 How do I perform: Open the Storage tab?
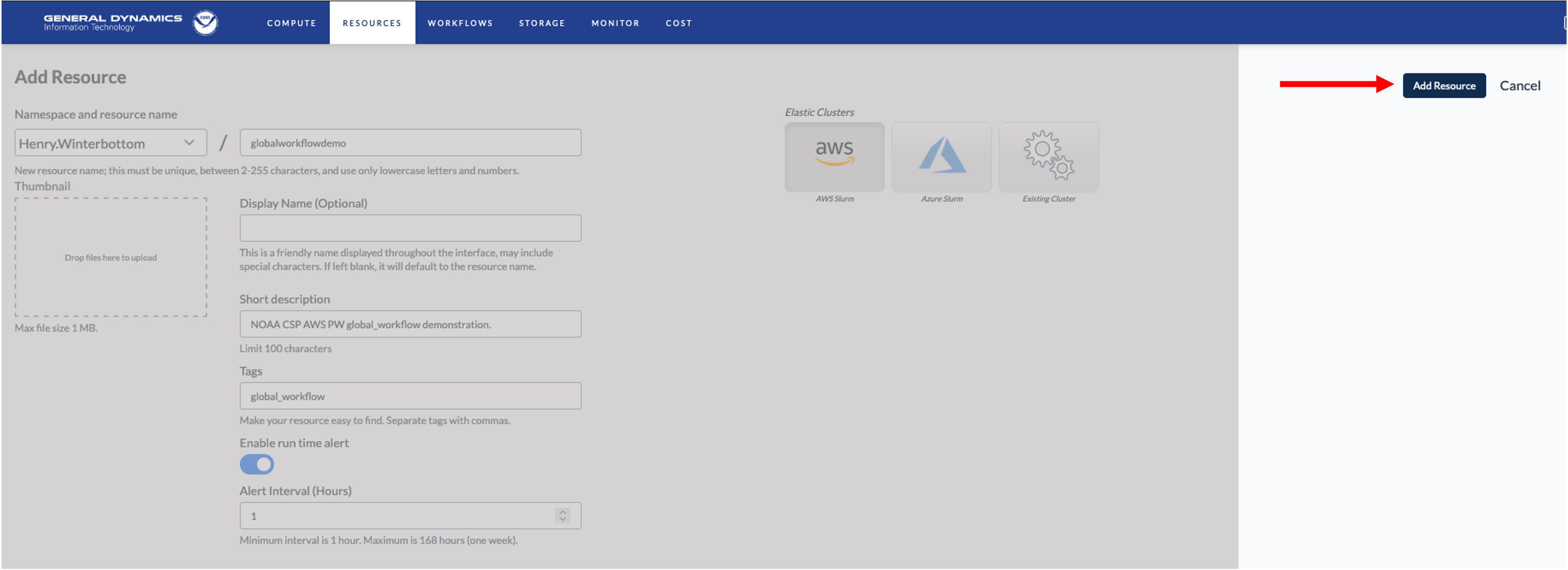(x=542, y=23)
